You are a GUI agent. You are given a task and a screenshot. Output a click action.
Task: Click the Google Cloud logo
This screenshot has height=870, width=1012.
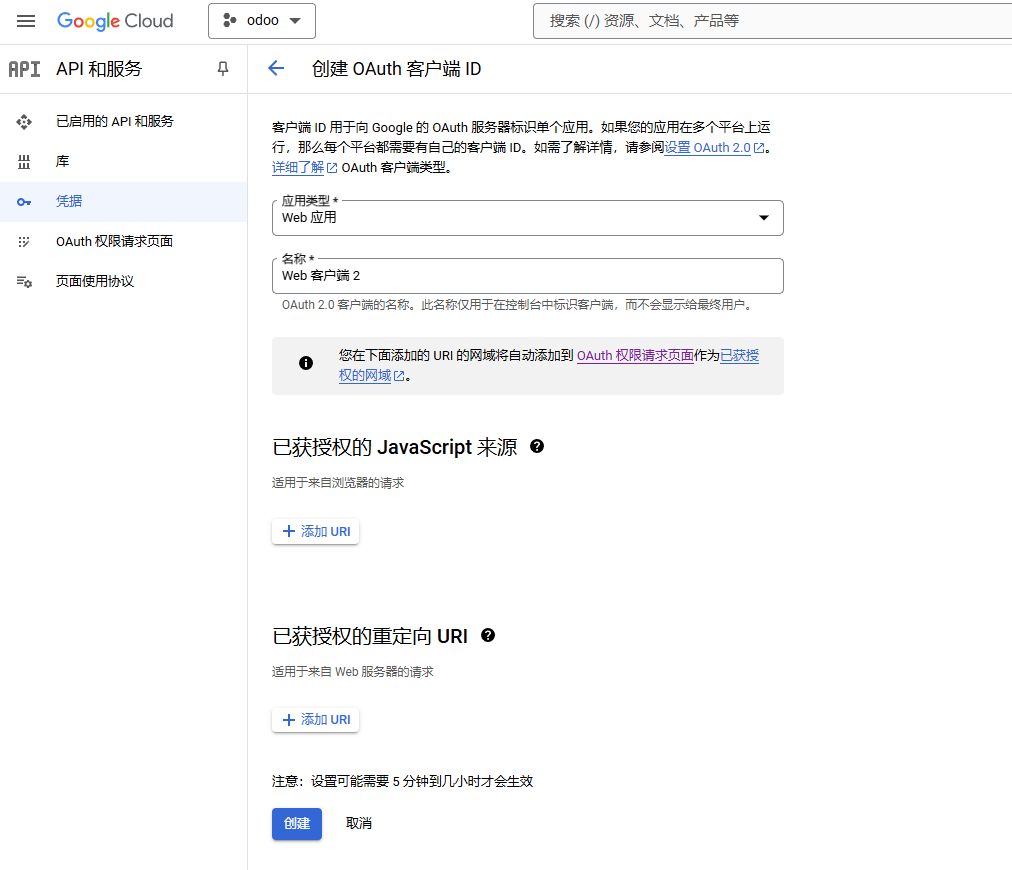coord(115,21)
